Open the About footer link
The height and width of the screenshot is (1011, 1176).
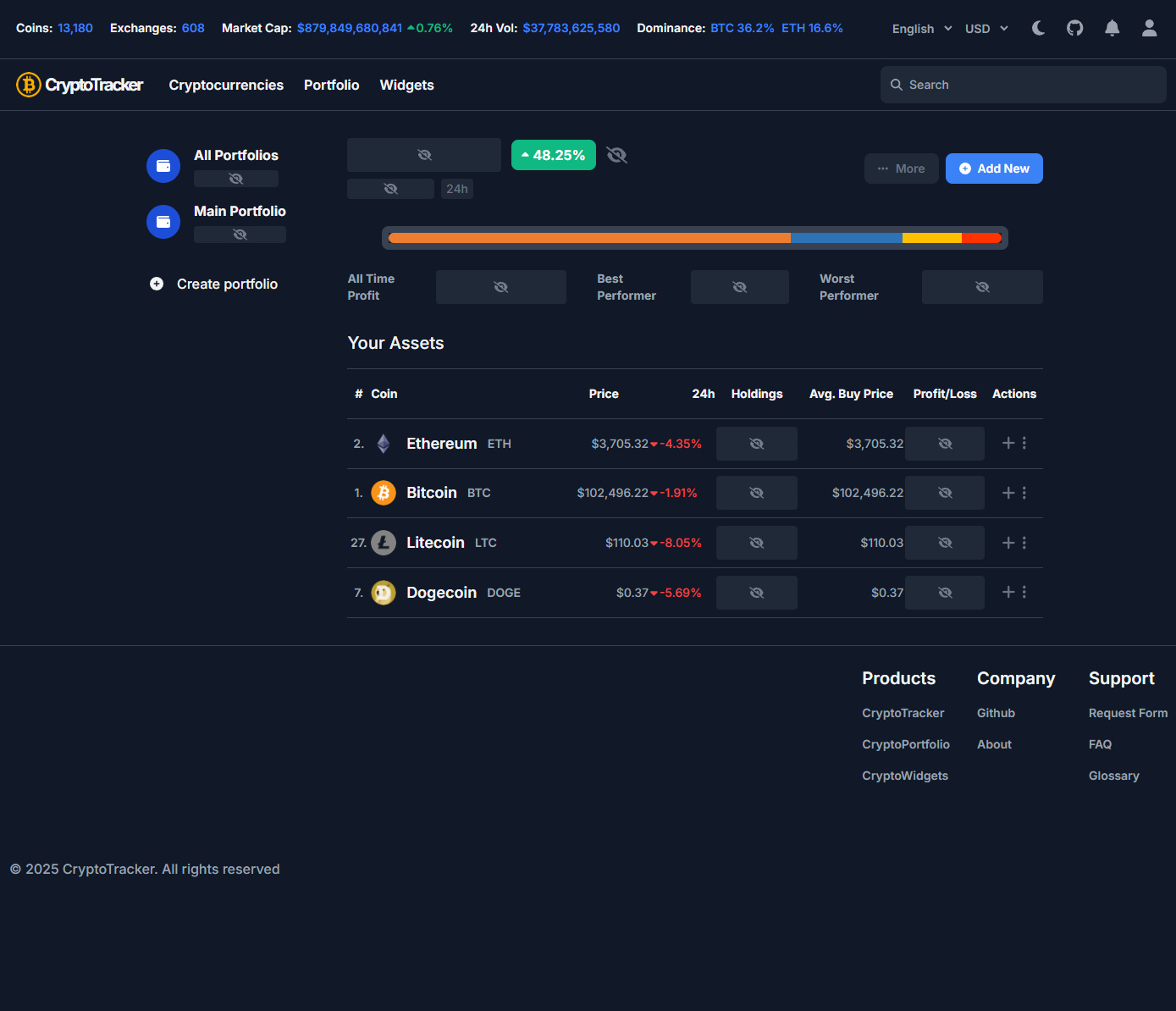[x=994, y=744]
